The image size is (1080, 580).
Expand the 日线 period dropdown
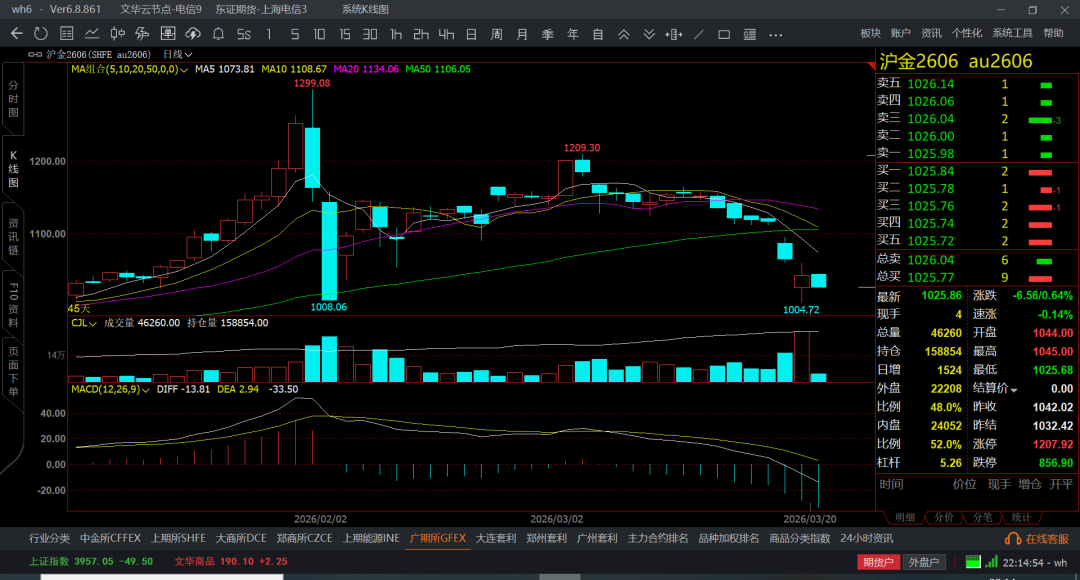coord(178,54)
